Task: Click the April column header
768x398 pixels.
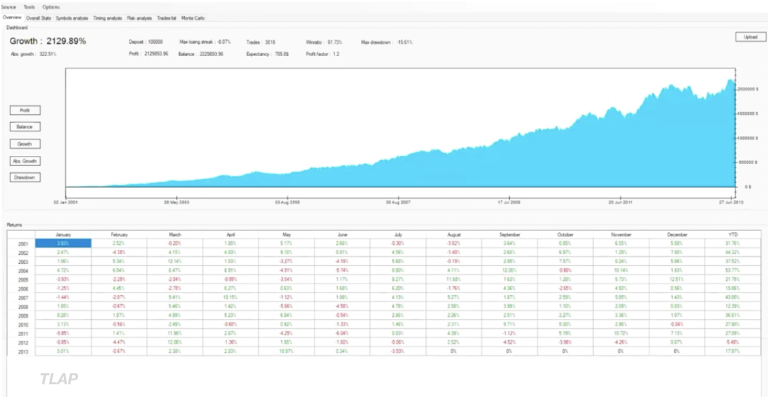Action: tap(231, 235)
